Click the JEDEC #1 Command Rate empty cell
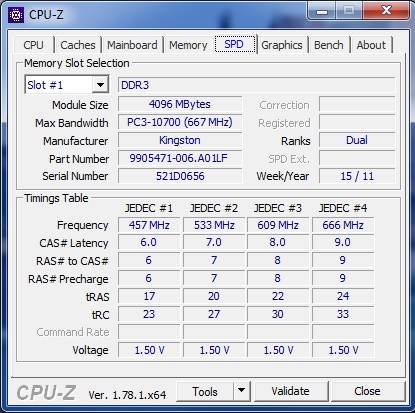 coord(149,332)
